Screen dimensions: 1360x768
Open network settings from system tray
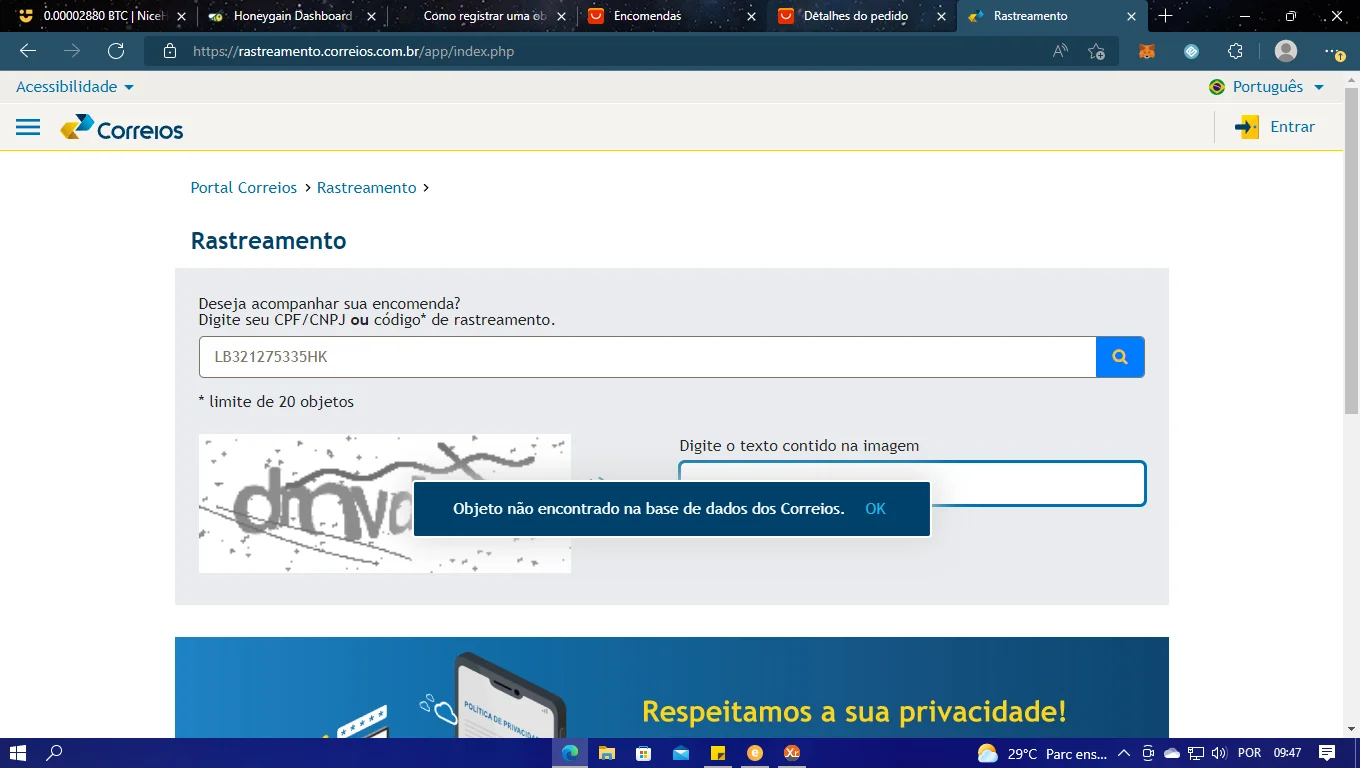[1195, 753]
